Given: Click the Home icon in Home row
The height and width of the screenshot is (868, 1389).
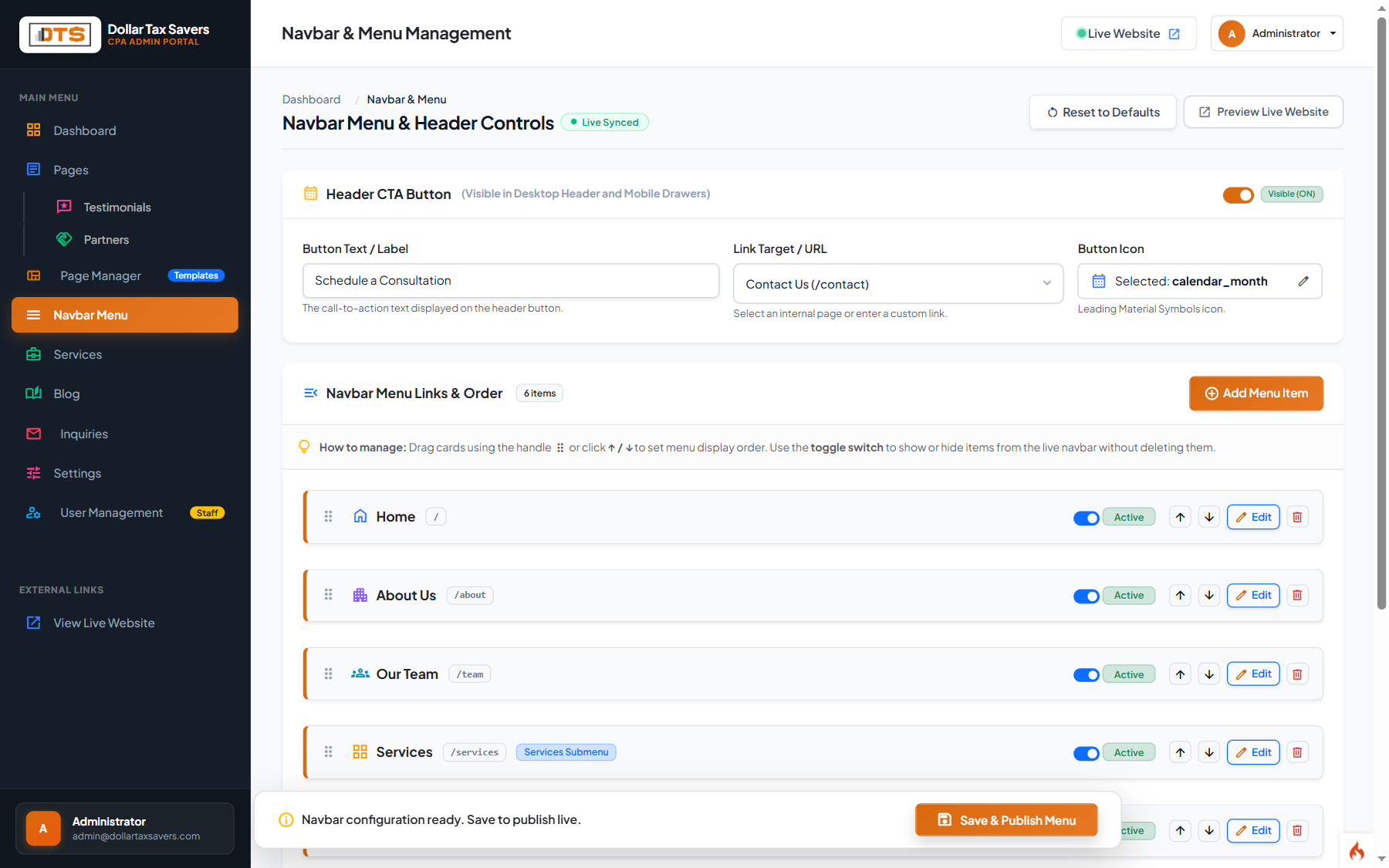Looking at the screenshot, I should click(x=360, y=516).
